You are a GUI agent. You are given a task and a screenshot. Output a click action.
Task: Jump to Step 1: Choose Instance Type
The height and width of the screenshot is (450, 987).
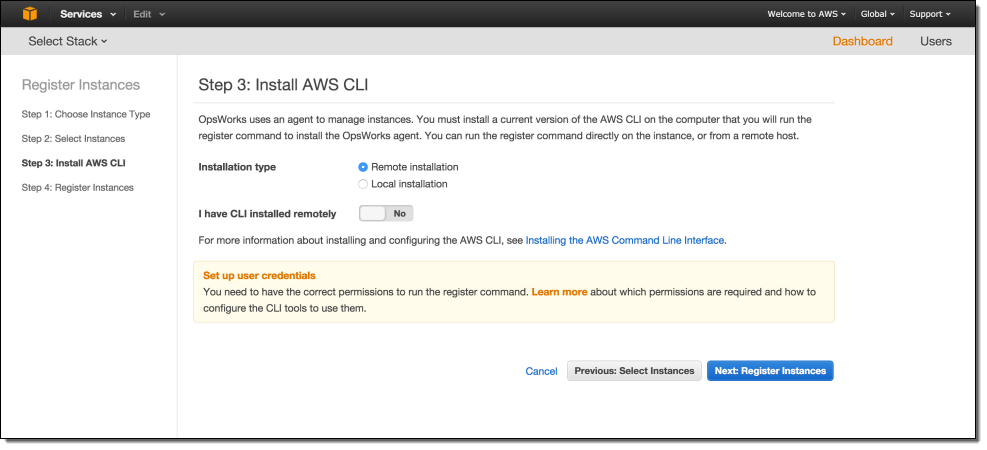86,114
